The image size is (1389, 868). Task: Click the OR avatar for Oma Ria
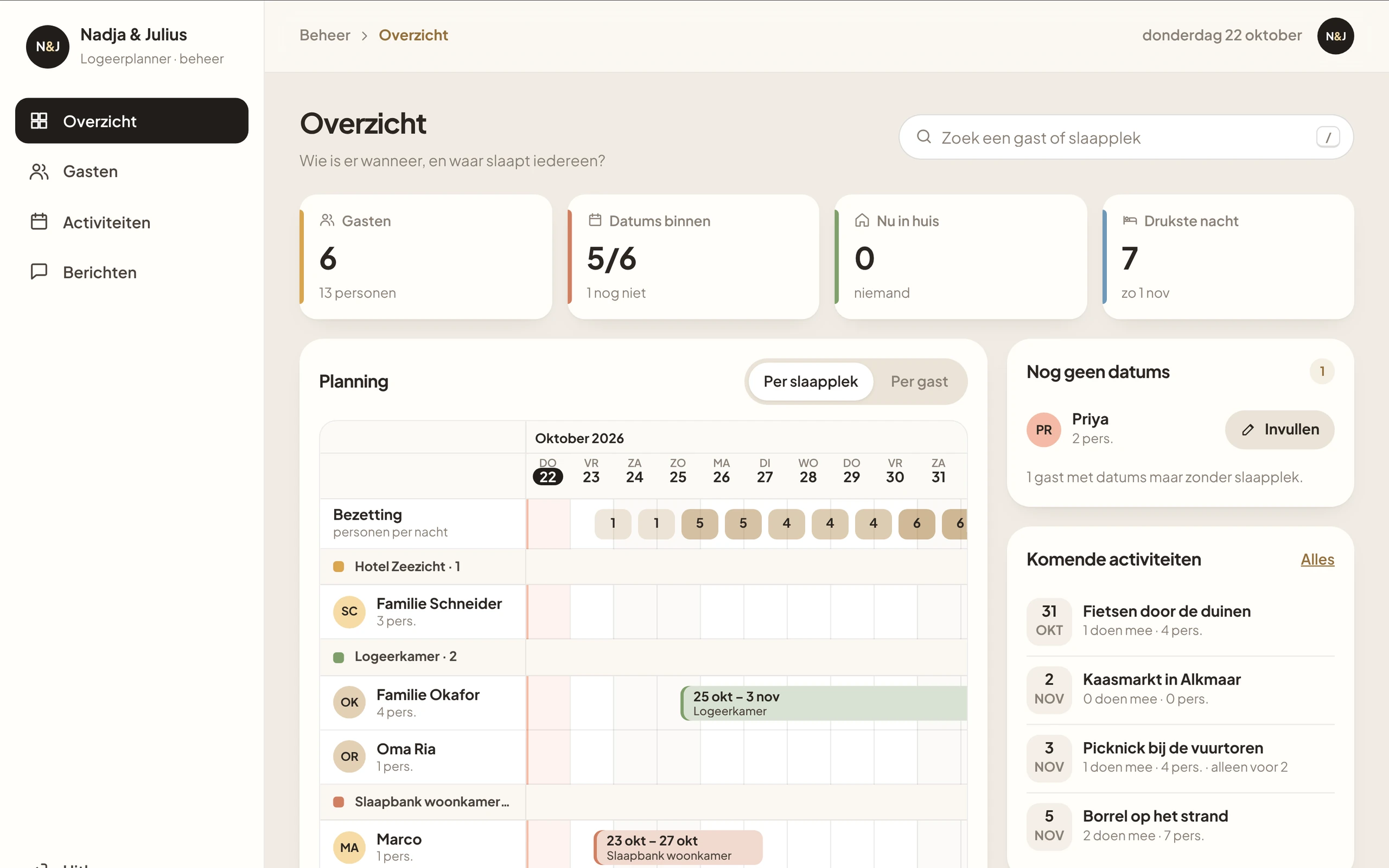(349, 757)
